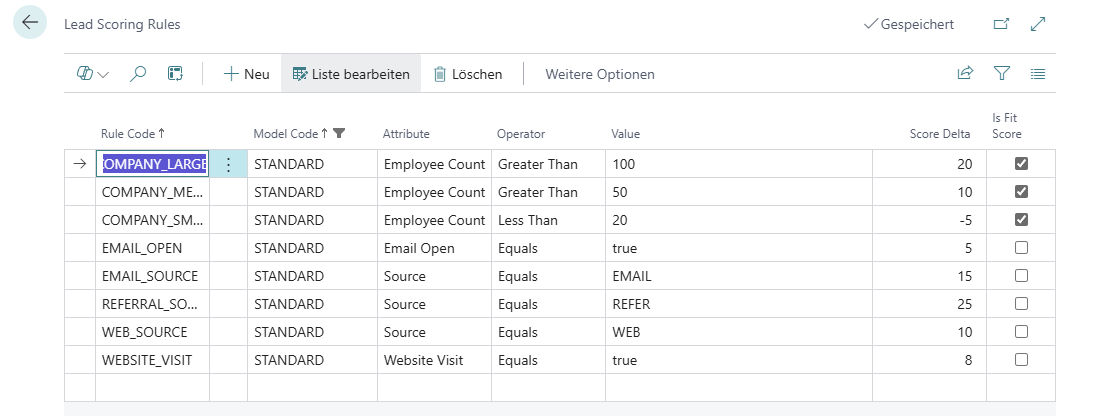Image resolution: width=1110 pixels, height=416 pixels.
Task: Open the filter pane funnel icon
Action: pos(1001,74)
